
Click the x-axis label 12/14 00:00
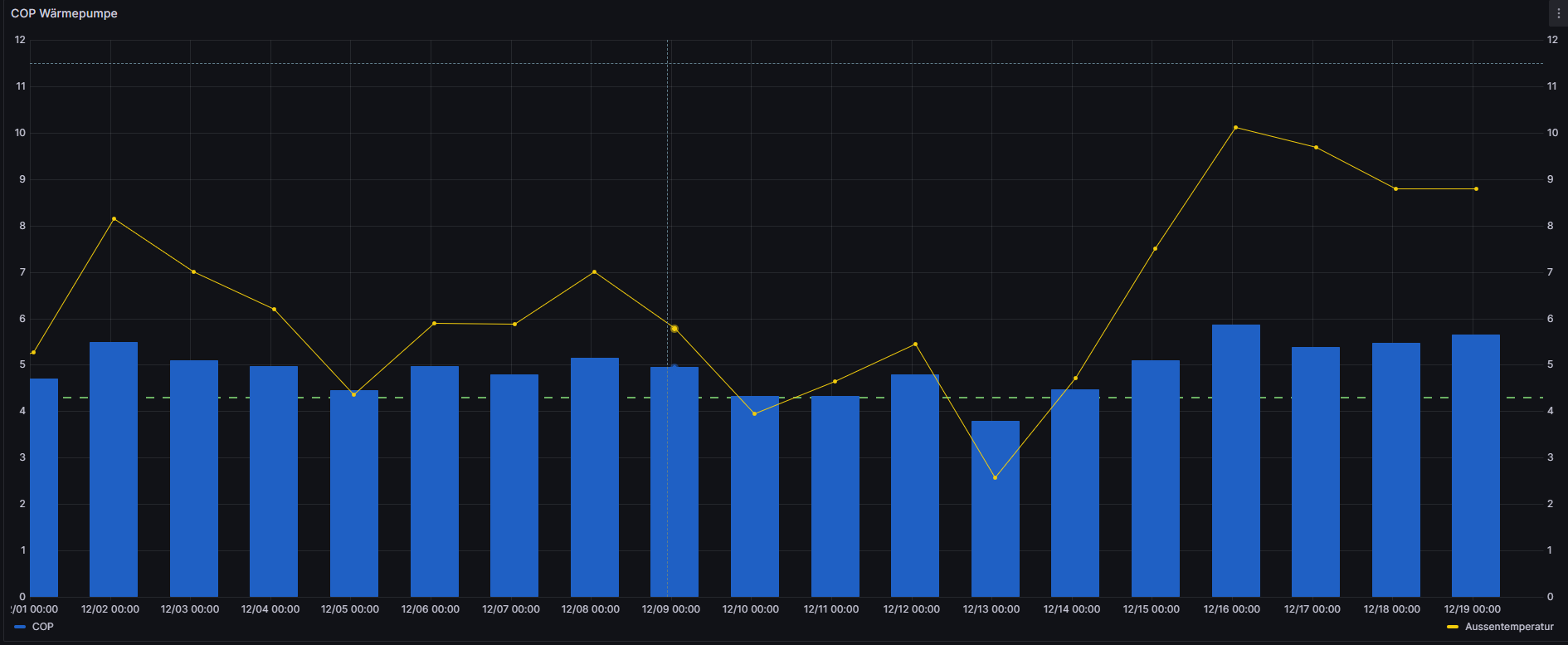click(1072, 609)
